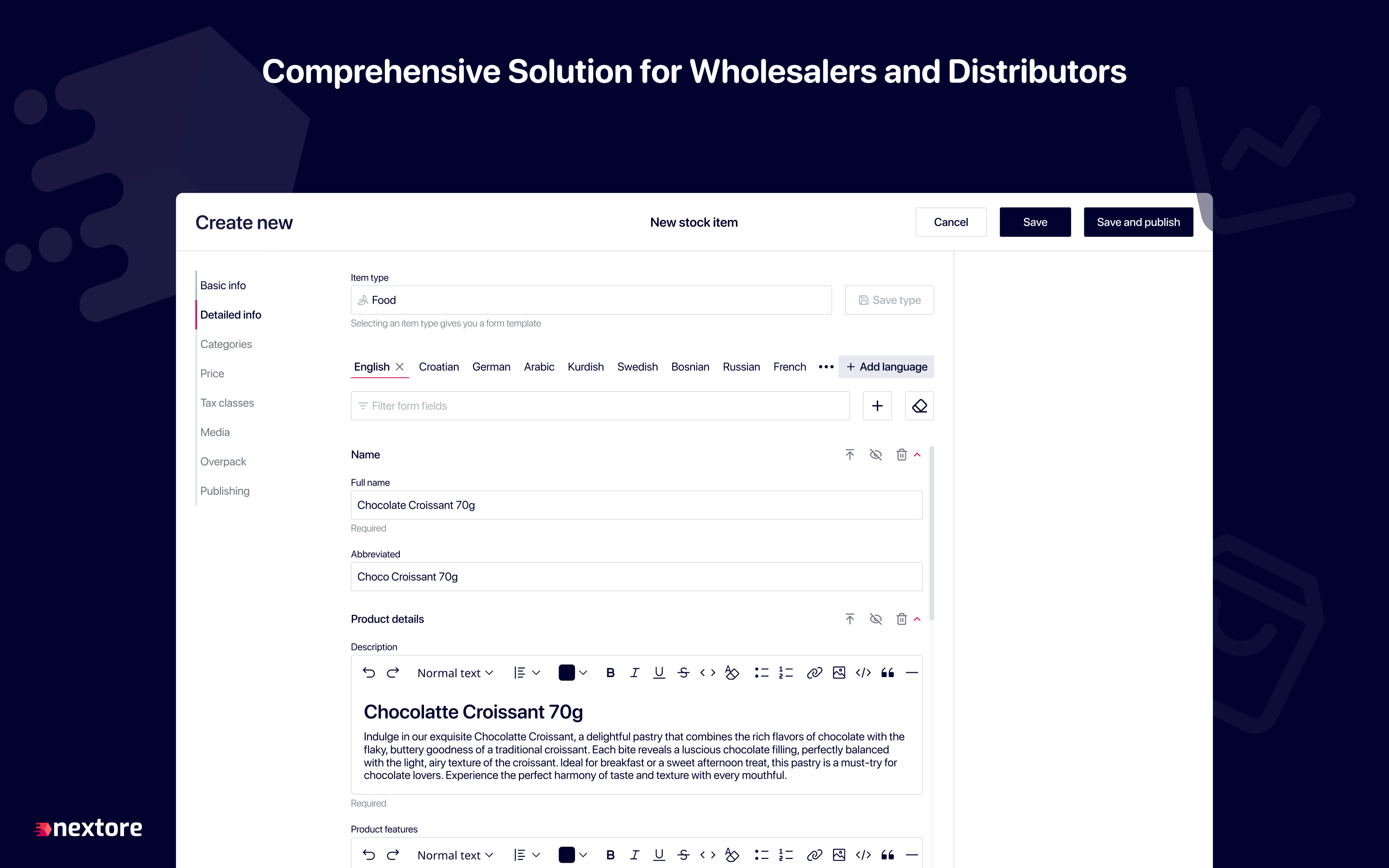Toggle bold in the Description editor
The image size is (1389, 868).
(x=610, y=672)
